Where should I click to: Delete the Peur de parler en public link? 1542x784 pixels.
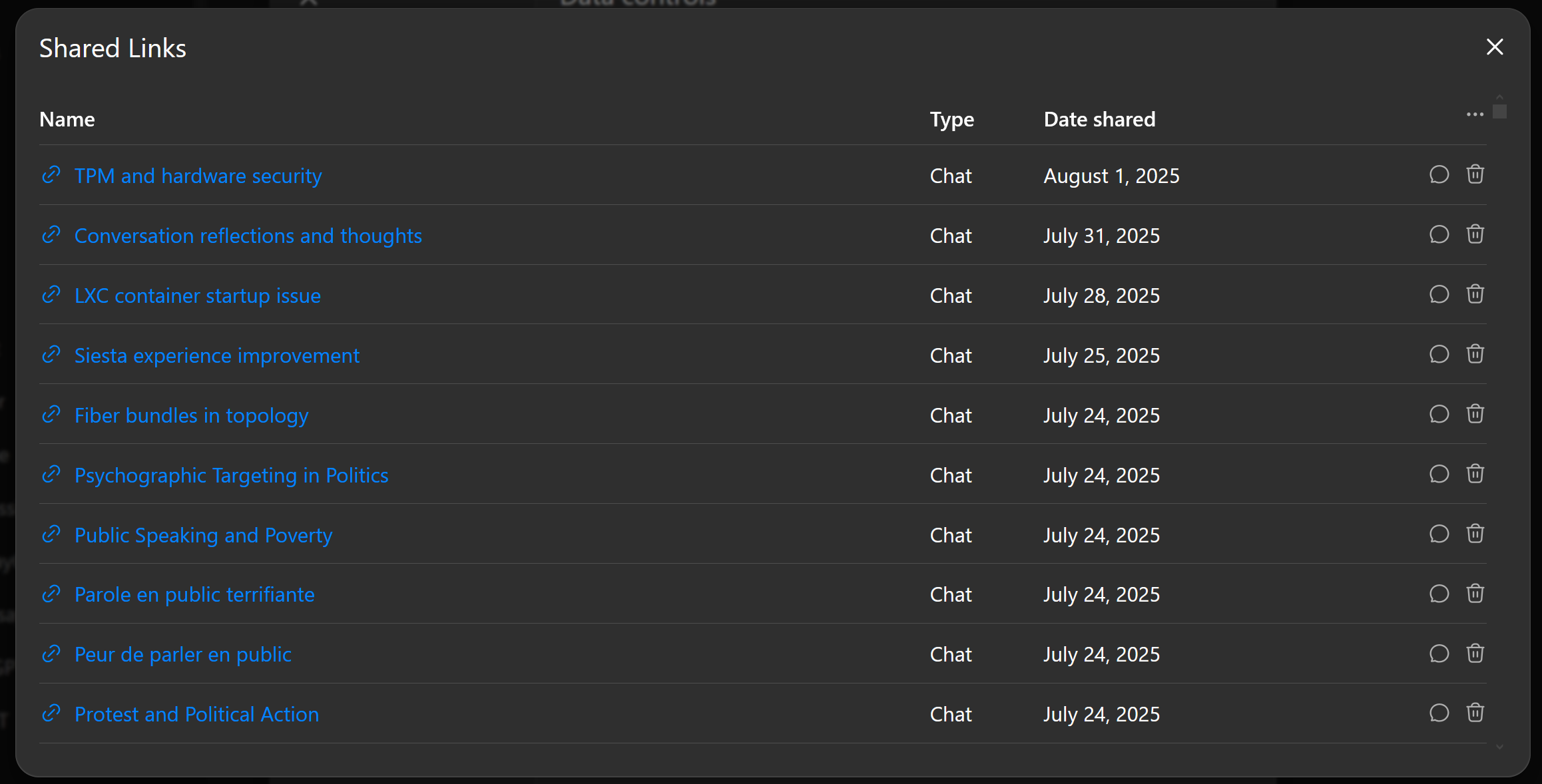[1475, 654]
